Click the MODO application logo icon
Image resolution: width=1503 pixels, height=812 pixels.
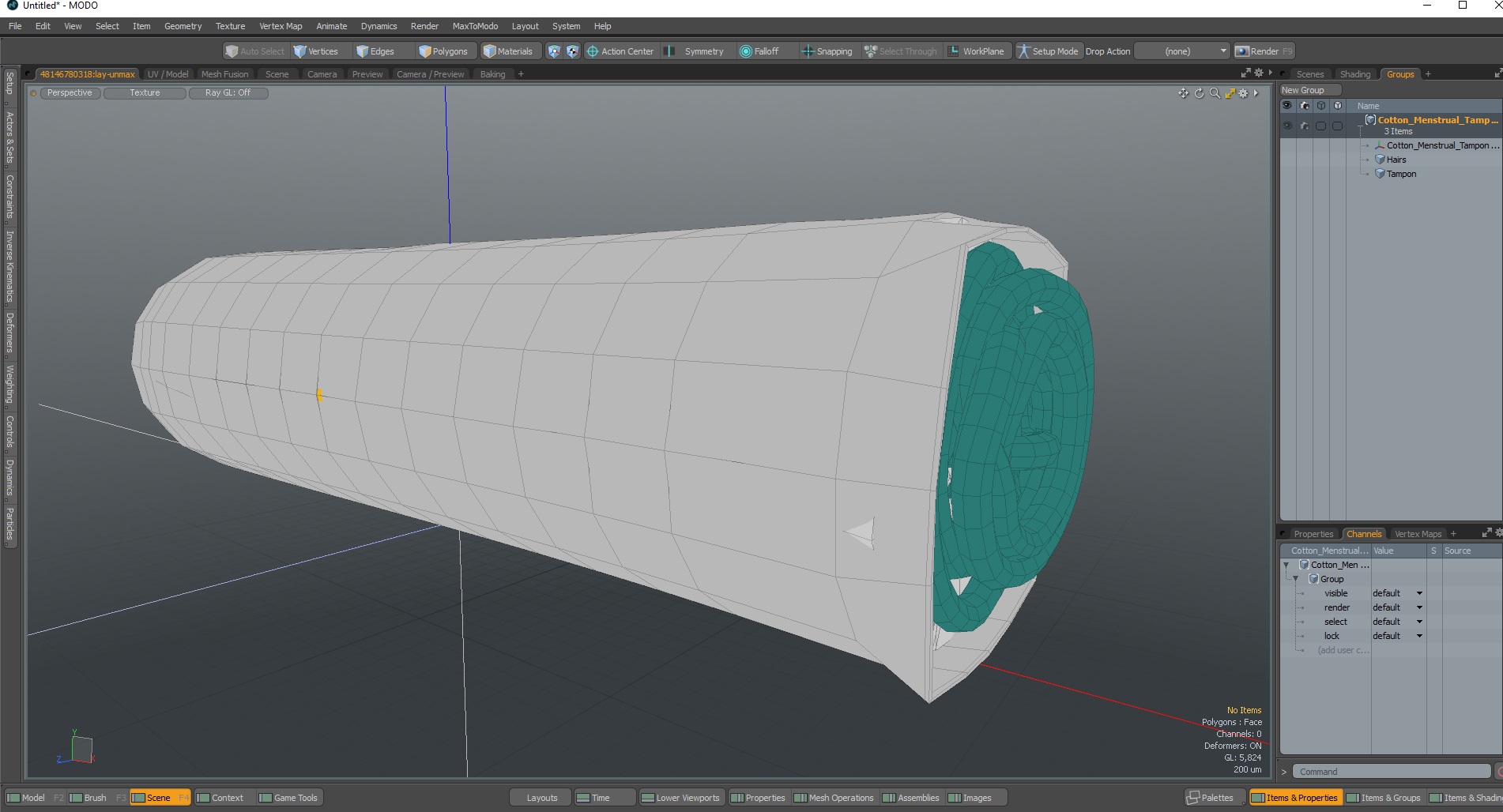pyautogui.click(x=12, y=6)
